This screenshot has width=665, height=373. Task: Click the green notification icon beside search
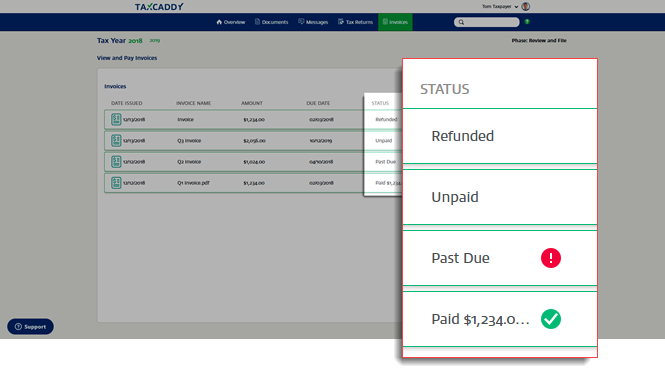point(527,22)
